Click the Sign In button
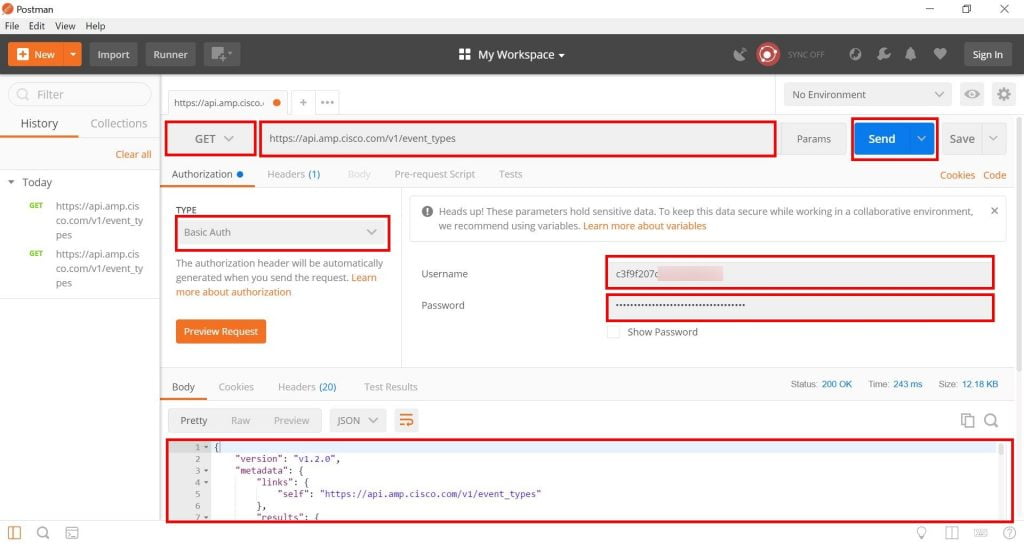The image size is (1024, 544). (x=987, y=54)
